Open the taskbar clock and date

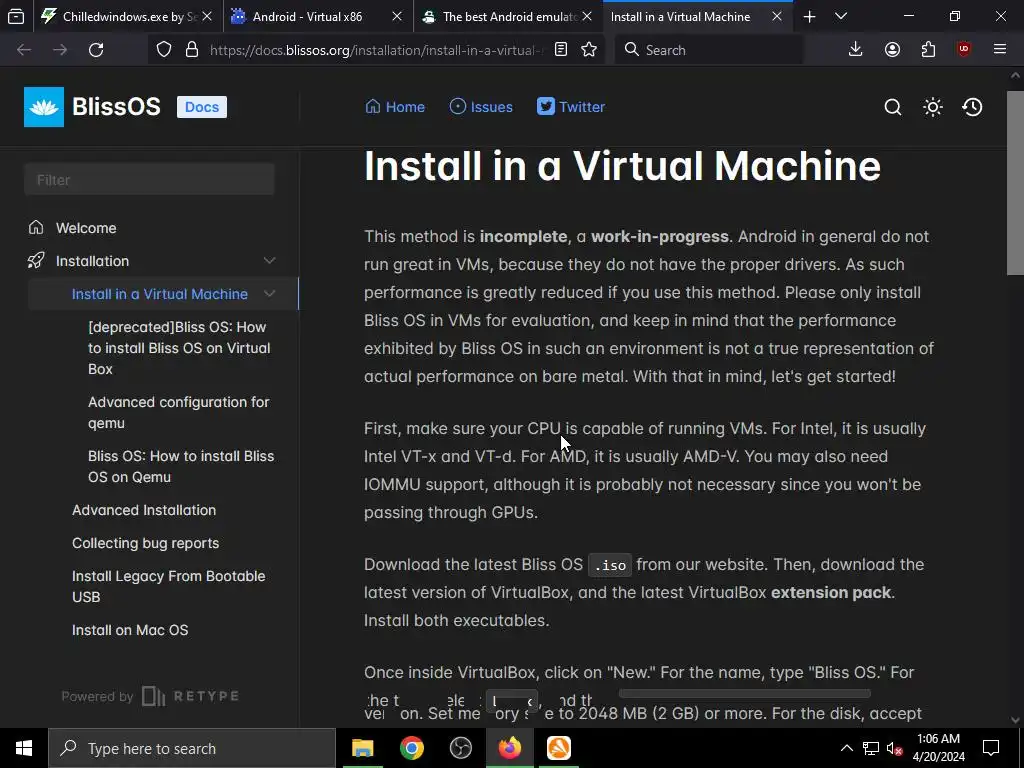[x=938, y=748]
